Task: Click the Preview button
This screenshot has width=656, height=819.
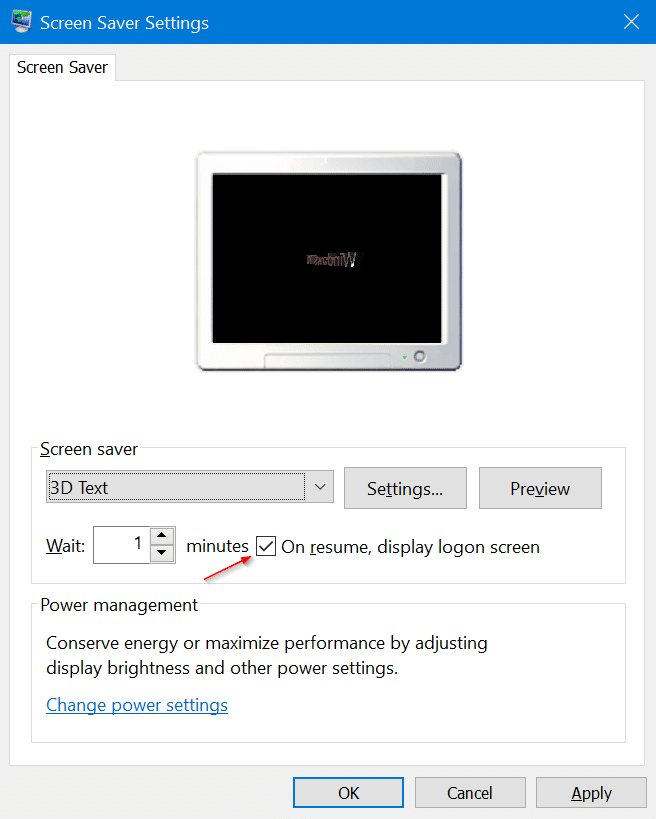Action: click(x=540, y=488)
